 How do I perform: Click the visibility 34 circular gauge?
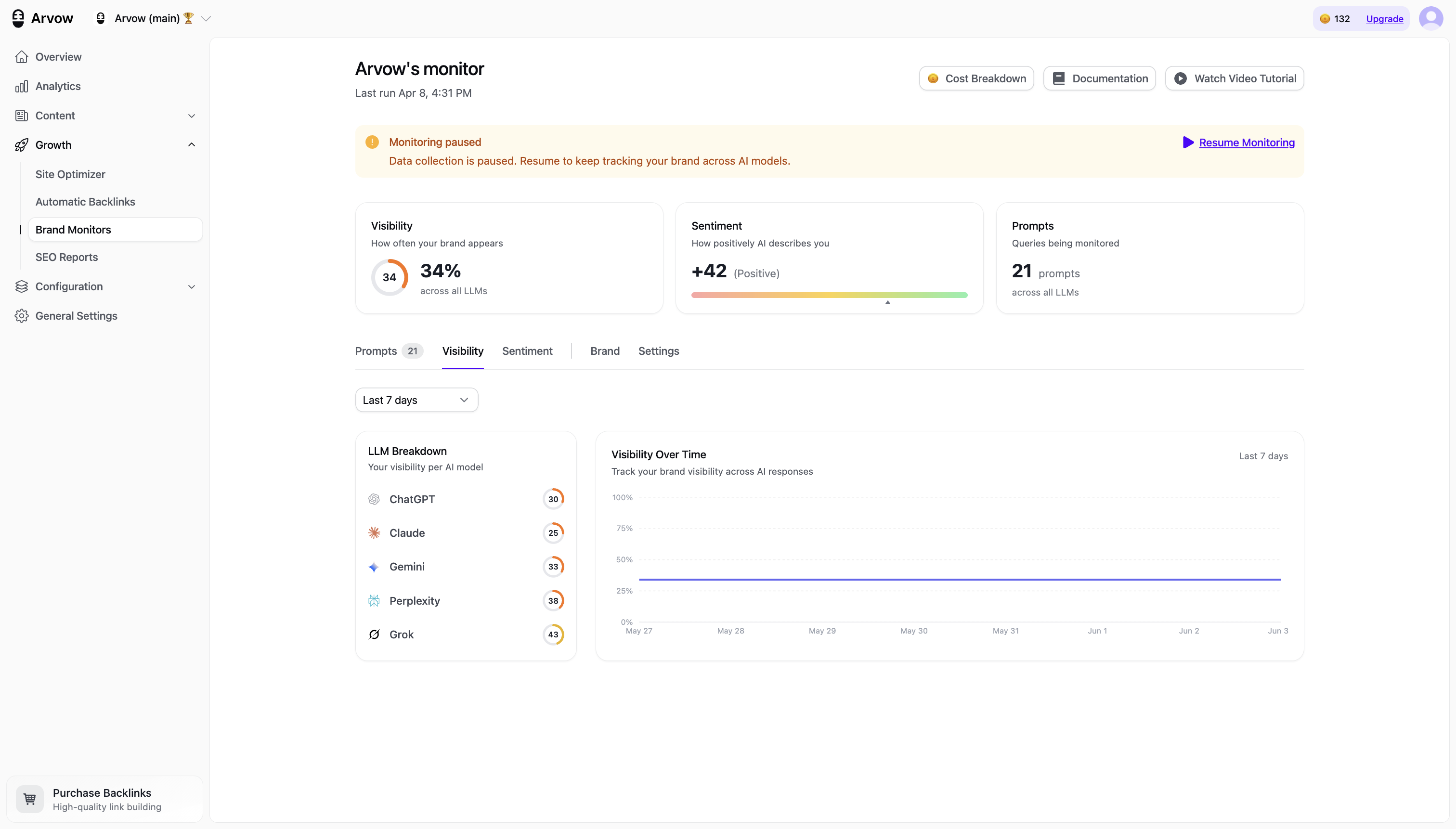390,277
